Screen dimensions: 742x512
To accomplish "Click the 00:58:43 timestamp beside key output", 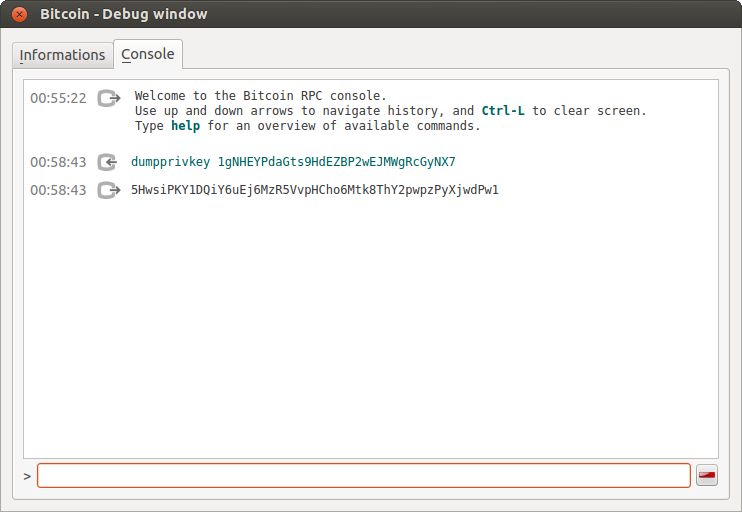I will pyautogui.click(x=58, y=190).
